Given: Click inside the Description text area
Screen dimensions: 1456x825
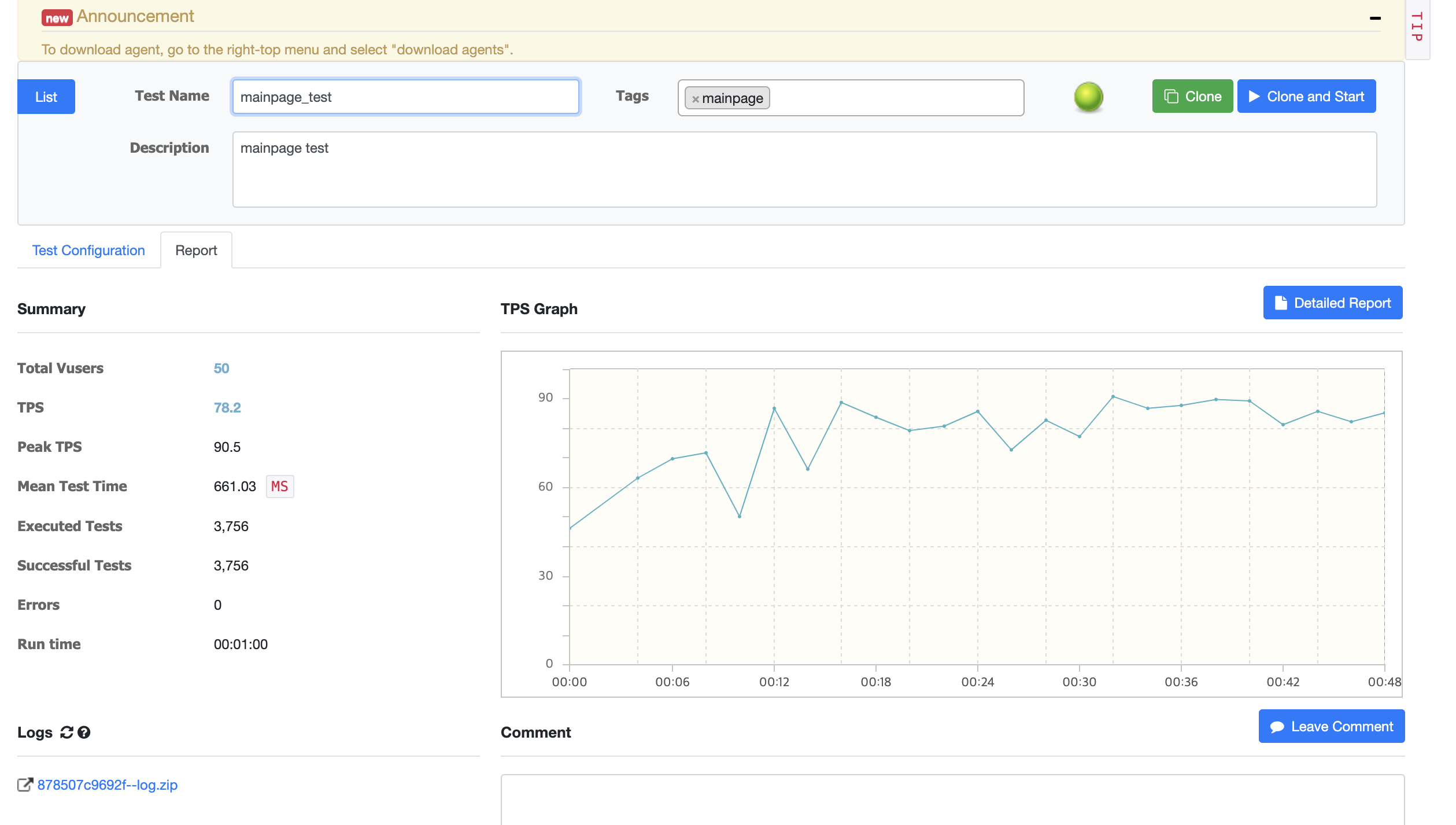Looking at the screenshot, I should tap(804, 170).
